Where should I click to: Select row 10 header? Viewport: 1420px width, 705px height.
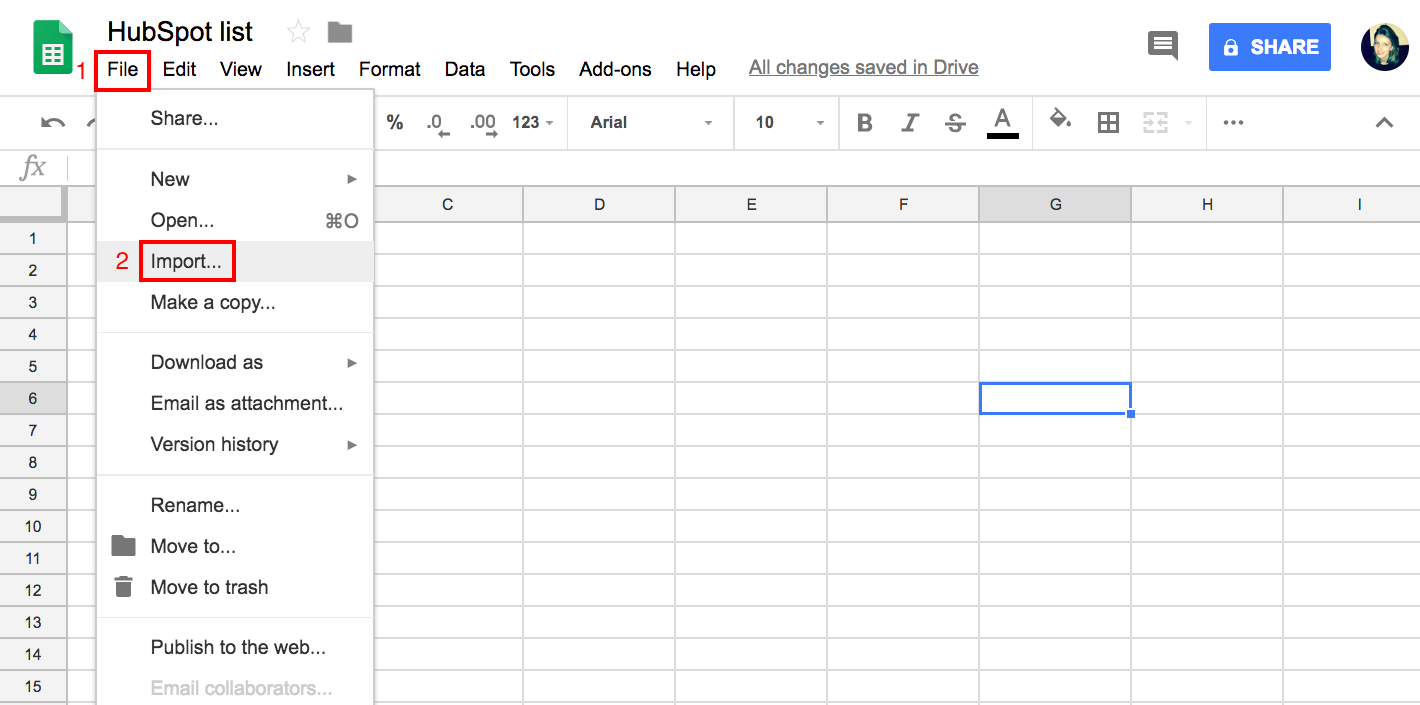pos(33,526)
